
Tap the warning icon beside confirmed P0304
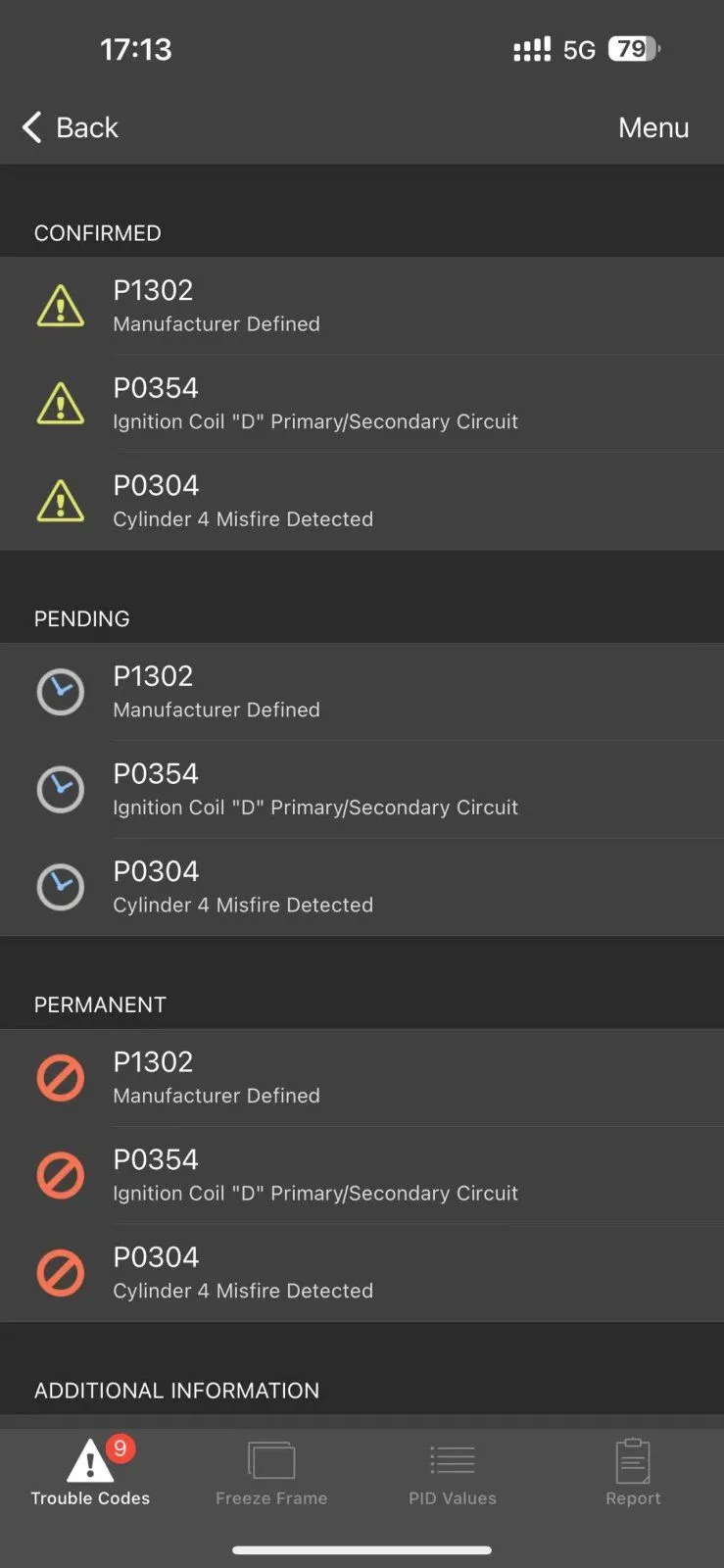pos(61,501)
